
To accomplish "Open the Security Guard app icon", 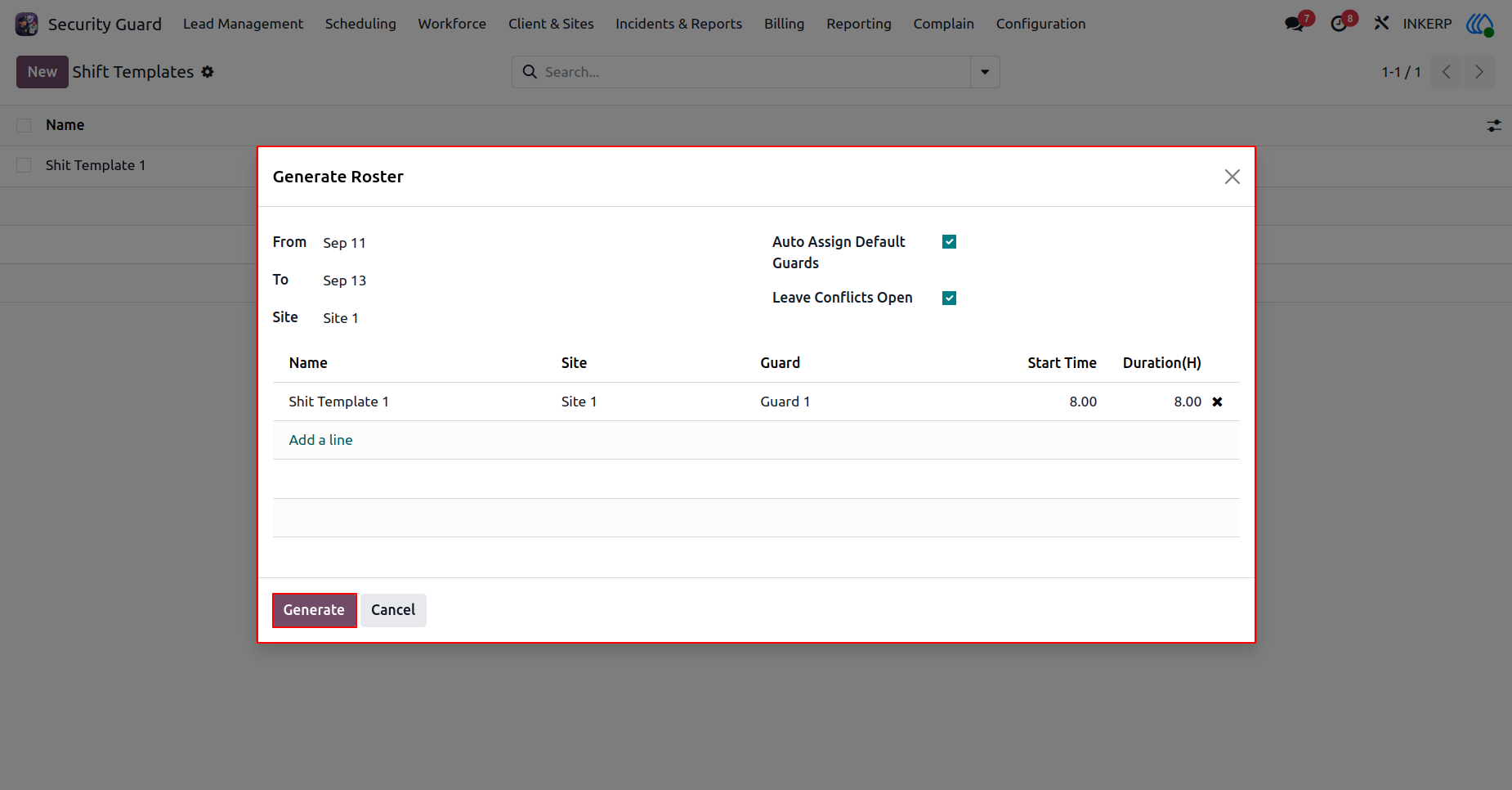I will pyautogui.click(x=26, y=24).
